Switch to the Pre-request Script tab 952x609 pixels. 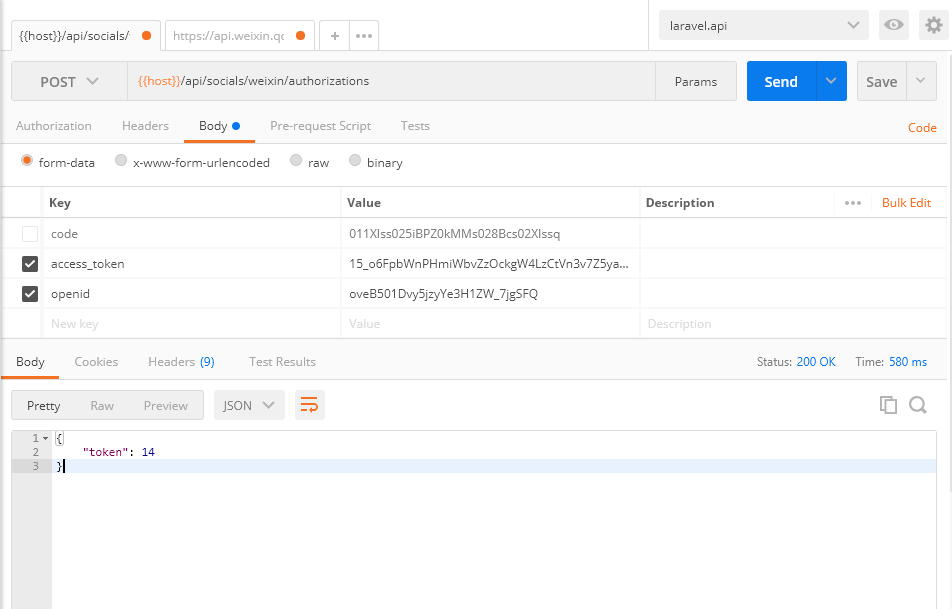[320, 126]
